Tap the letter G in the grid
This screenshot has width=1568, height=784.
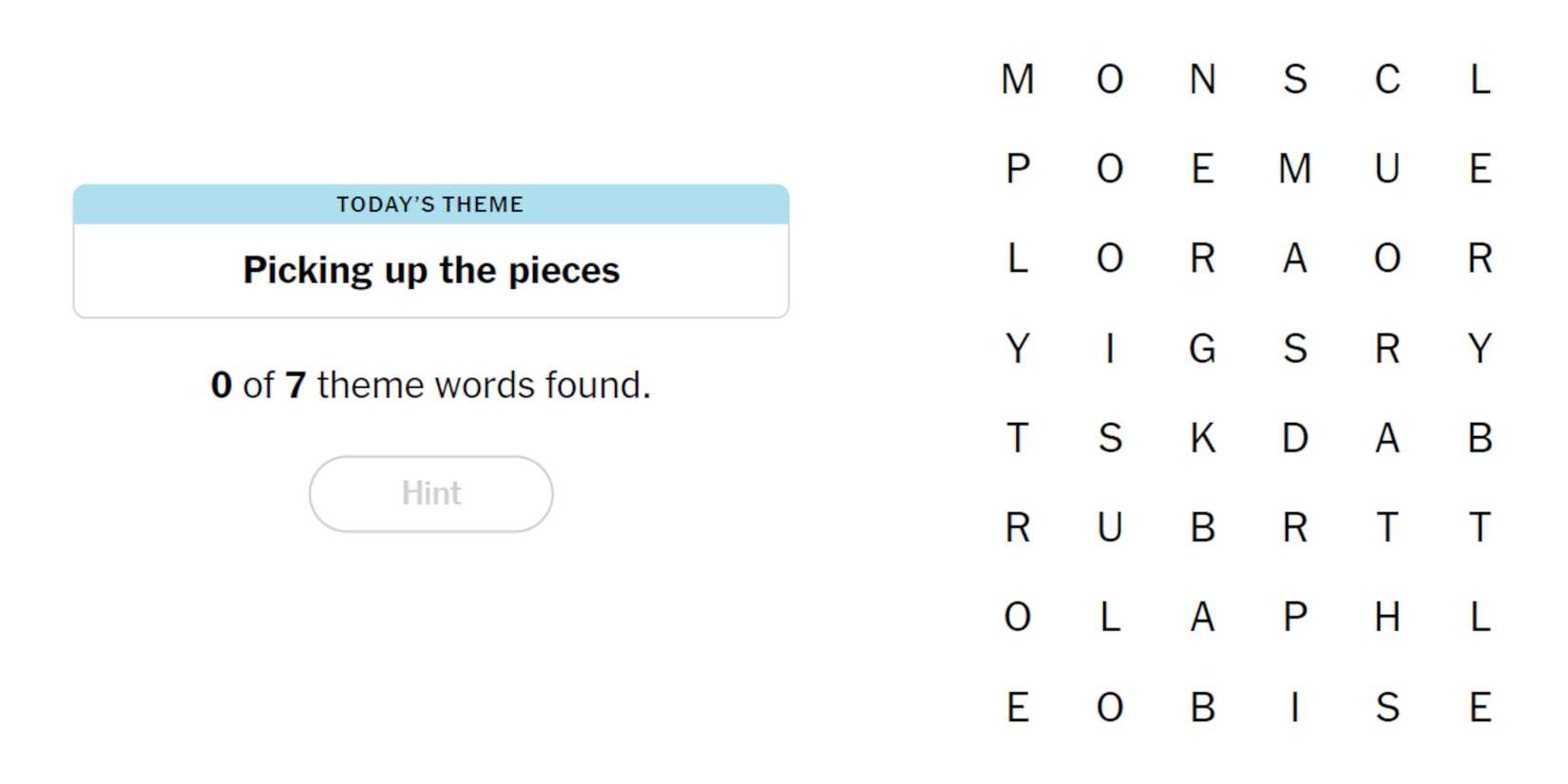(1202, 349)
